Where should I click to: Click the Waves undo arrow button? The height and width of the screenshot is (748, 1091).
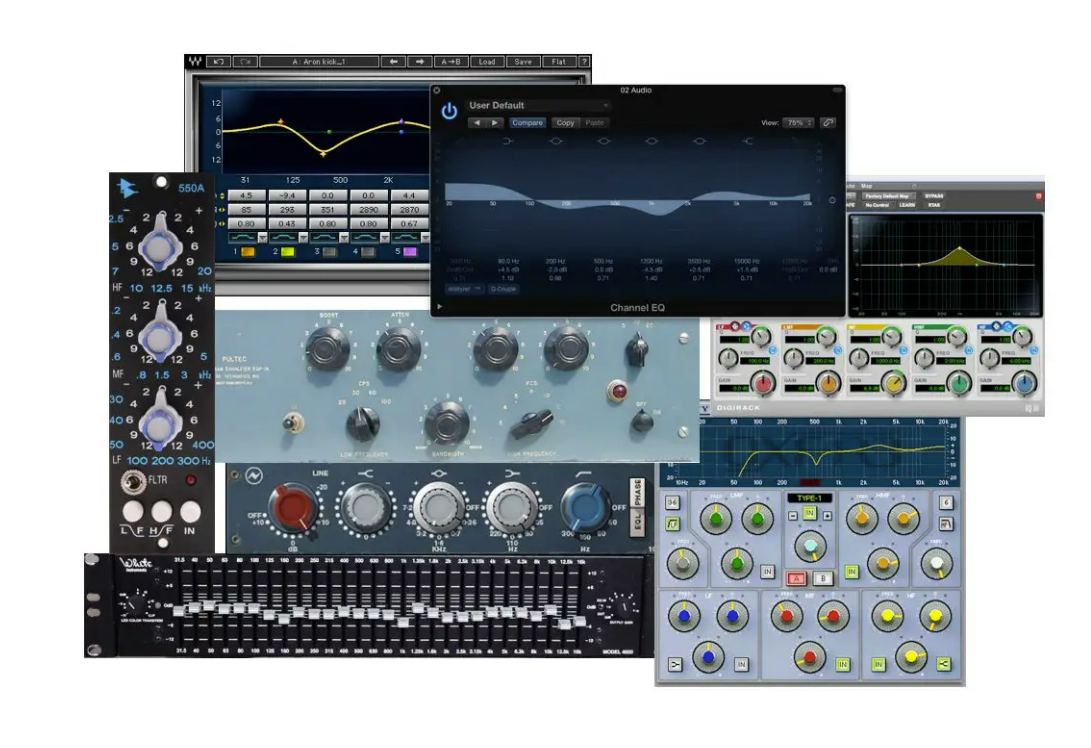pos(218,62)
